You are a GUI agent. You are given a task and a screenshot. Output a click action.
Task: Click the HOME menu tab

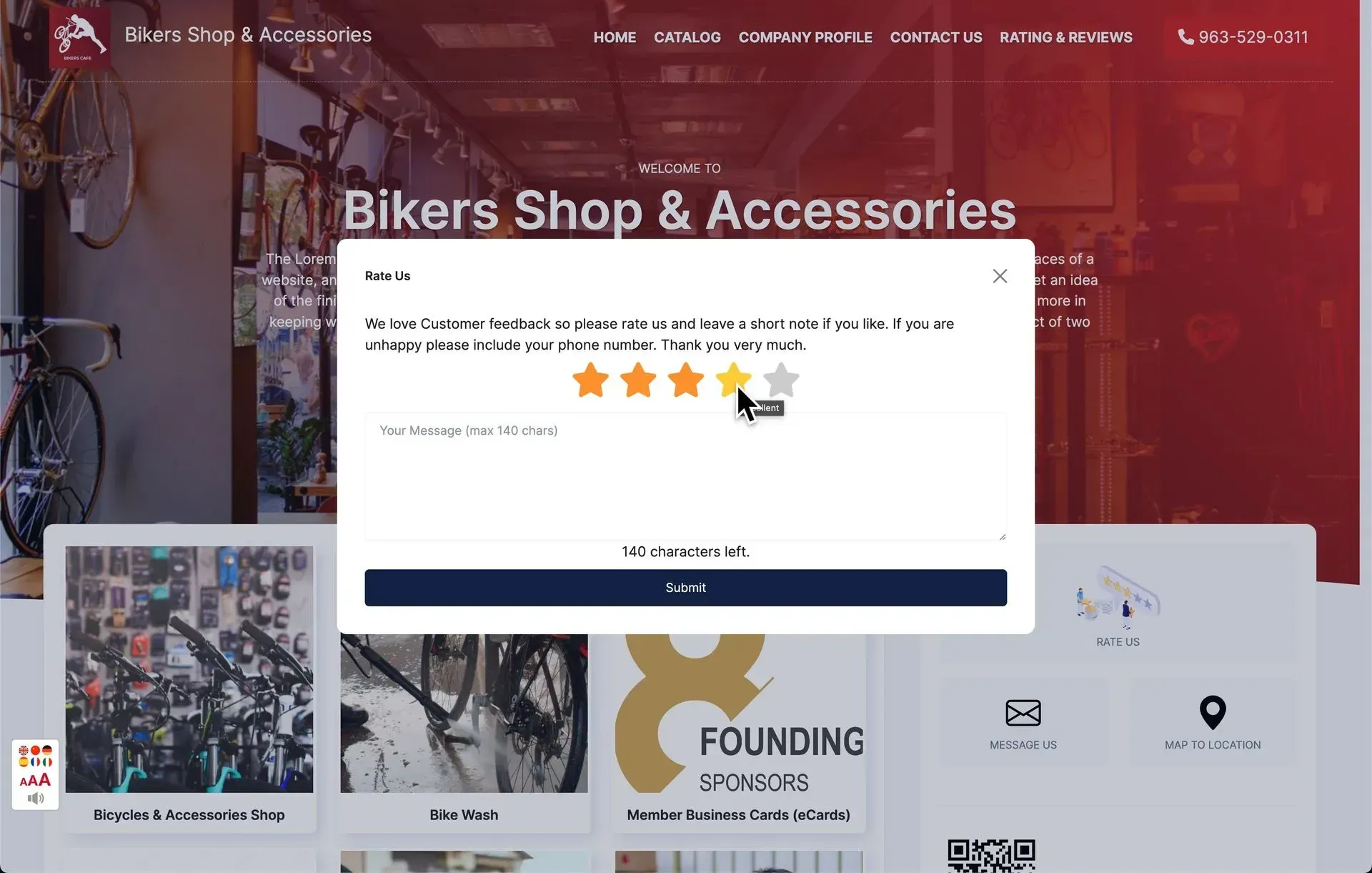click(614, 37)
